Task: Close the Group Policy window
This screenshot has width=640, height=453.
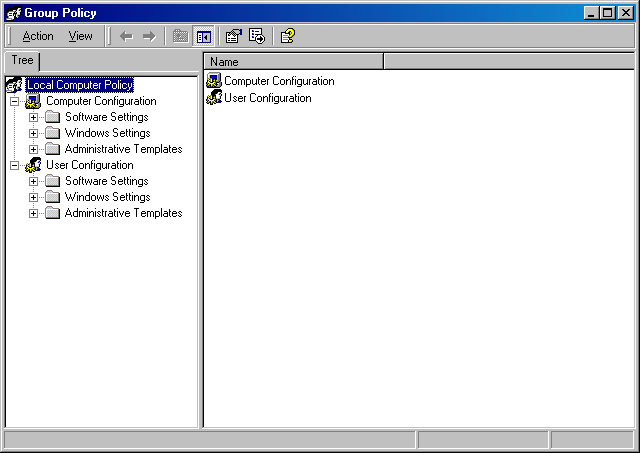Action: [625, 13]
